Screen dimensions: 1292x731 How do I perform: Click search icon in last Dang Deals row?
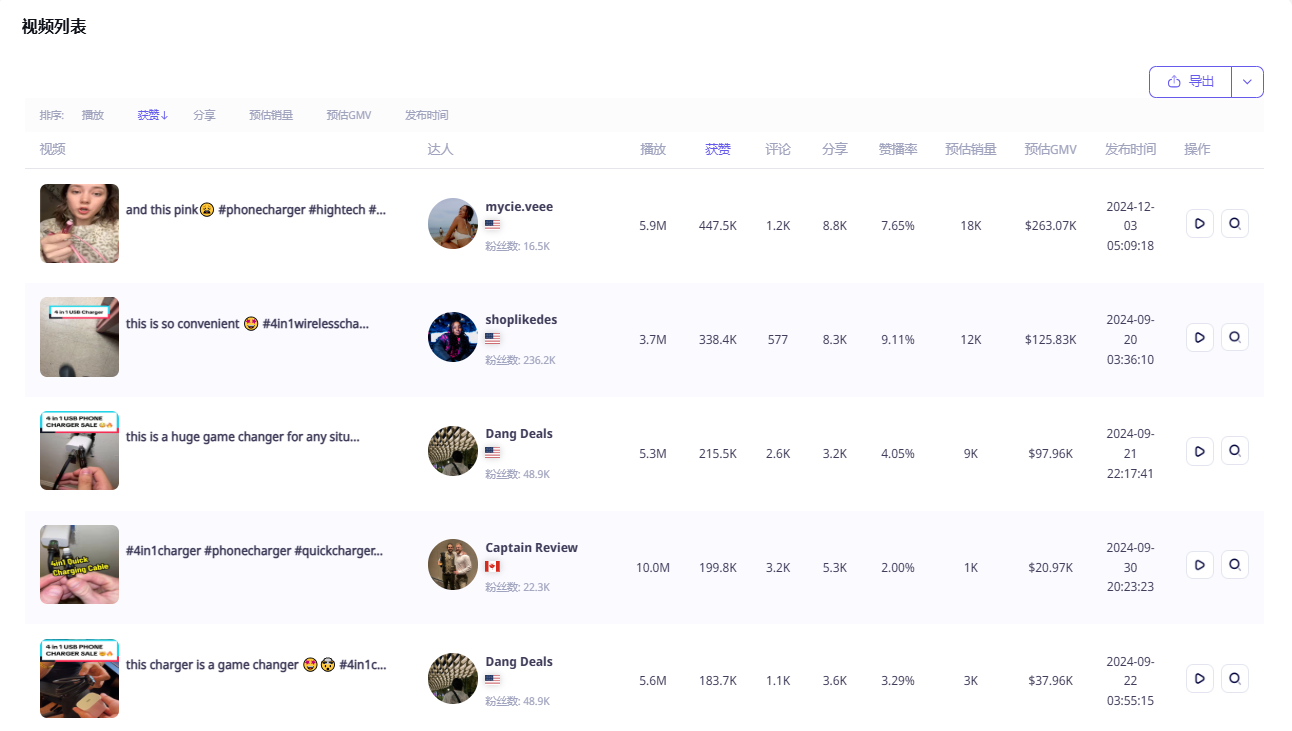click(x=1235, y=679)
